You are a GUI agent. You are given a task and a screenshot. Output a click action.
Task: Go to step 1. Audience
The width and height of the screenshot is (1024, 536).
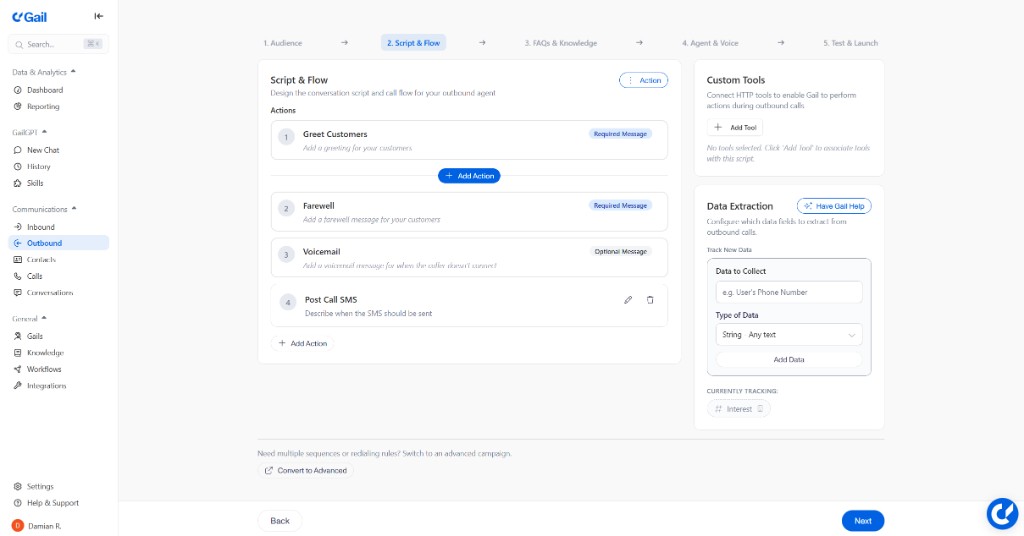283,43
